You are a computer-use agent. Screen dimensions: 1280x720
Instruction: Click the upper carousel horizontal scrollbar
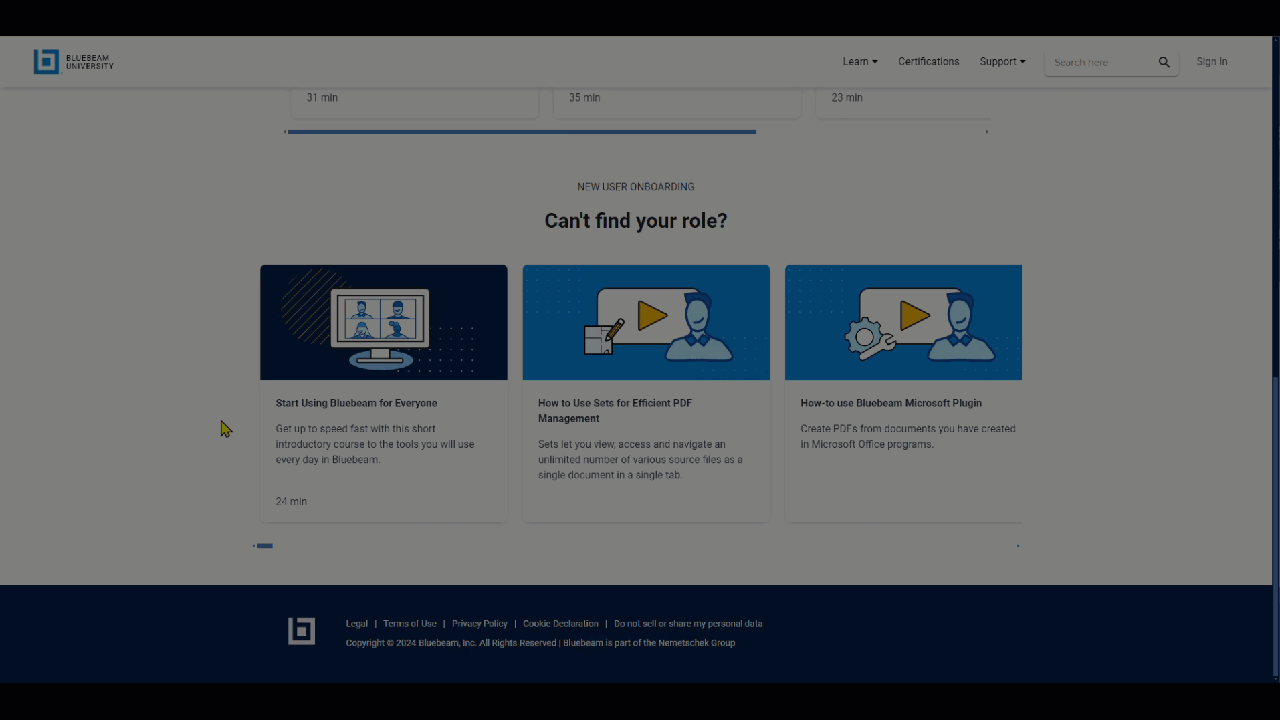(521, 132)
